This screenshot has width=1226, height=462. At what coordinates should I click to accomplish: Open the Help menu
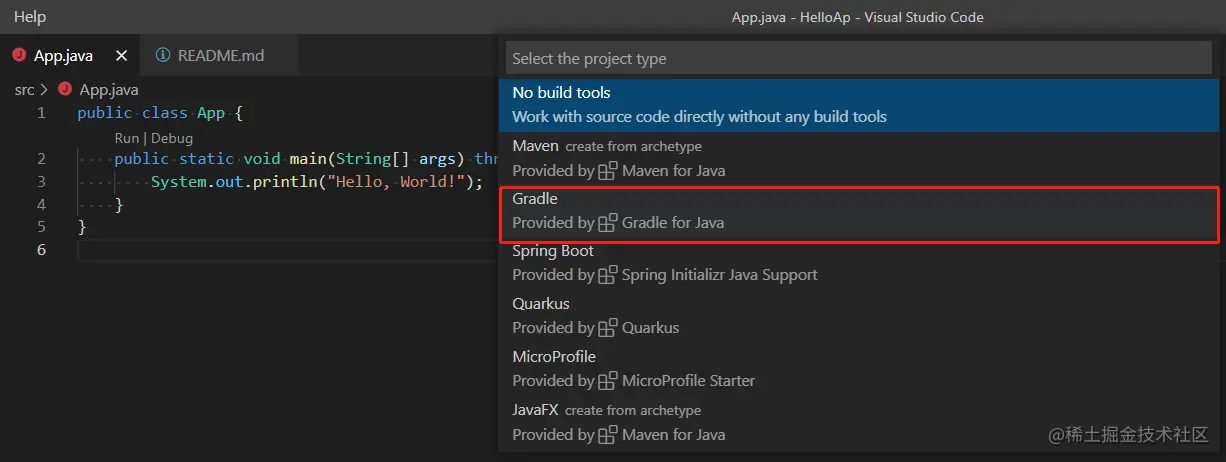30,17
